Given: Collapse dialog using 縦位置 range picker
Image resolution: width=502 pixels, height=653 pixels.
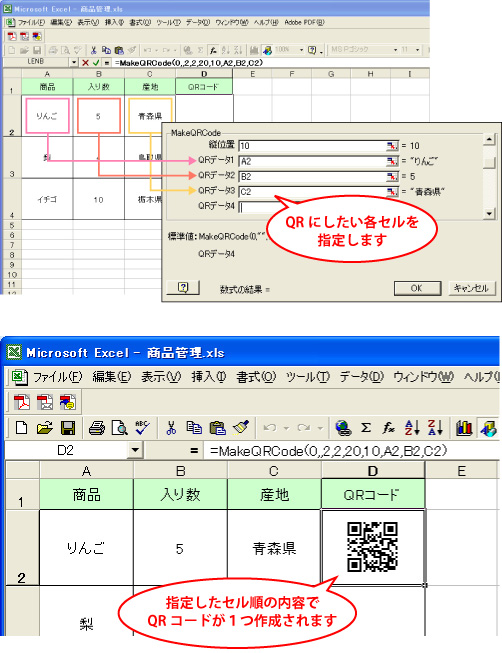Looking at the screenshot, I should (x=392, y=146).
